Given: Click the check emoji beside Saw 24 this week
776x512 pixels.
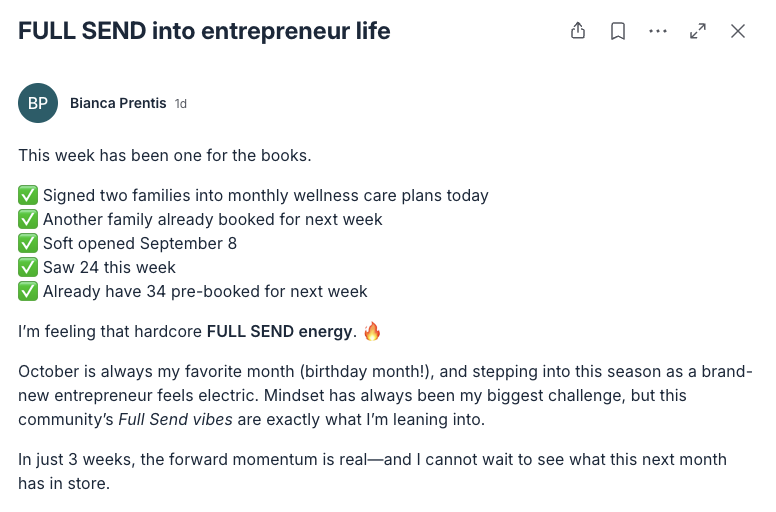Looking at the screenshot, I should click(28, 267).
